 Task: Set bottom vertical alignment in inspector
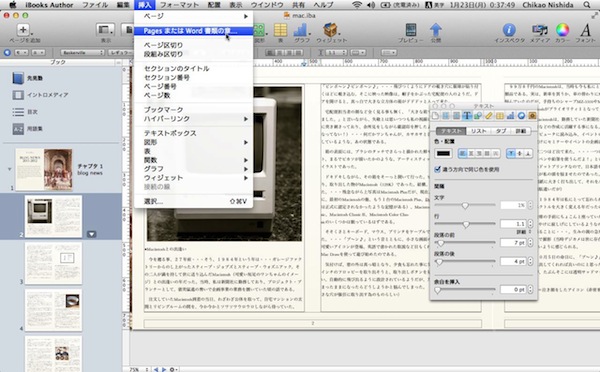(528, 153)
